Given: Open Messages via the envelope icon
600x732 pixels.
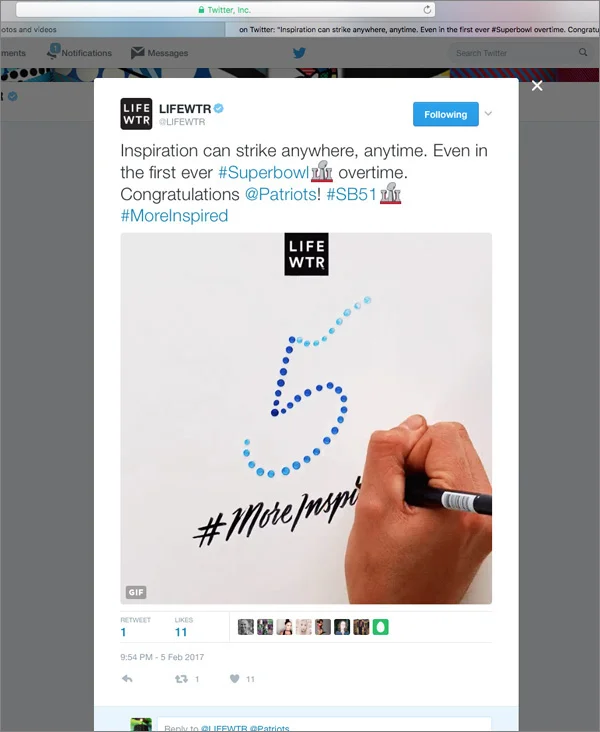Looking at the screenshot, I should point(137,53).
